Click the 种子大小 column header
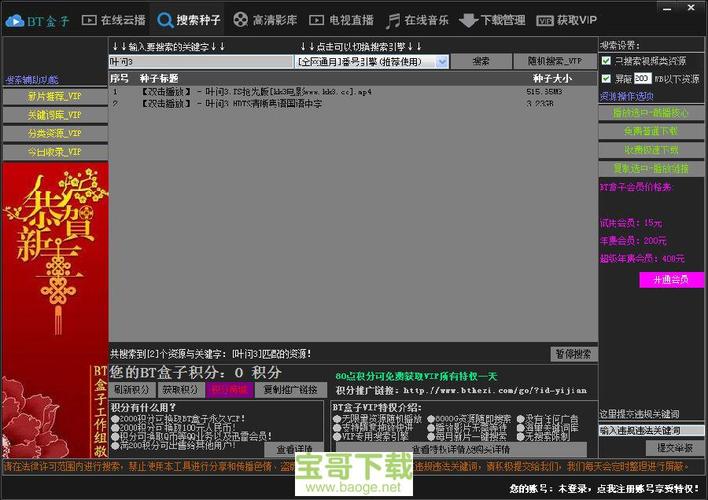This screenshot has height=500, width=708. pos(552,79)
